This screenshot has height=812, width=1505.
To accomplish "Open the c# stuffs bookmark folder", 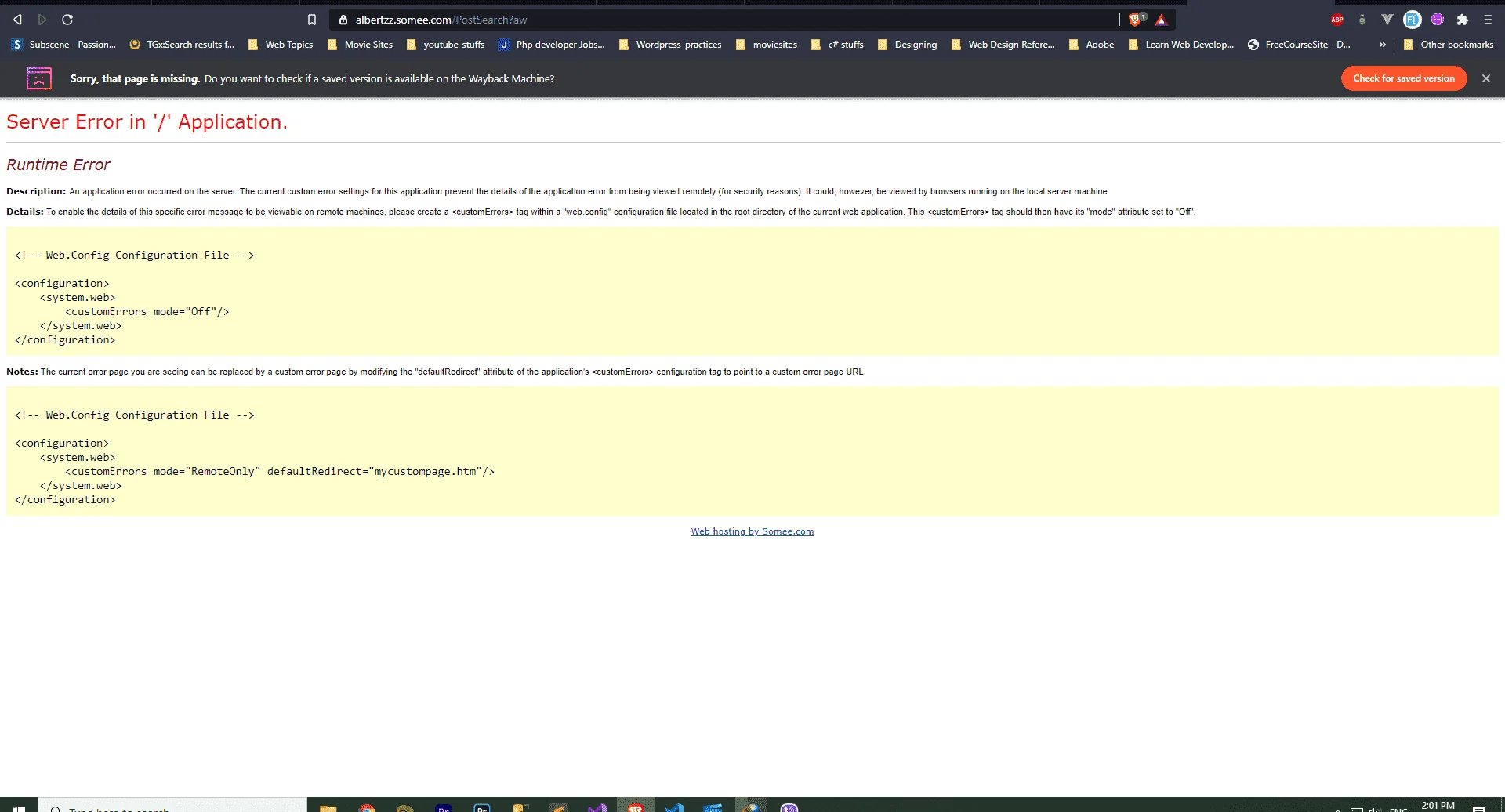I will tap(837, 45).
